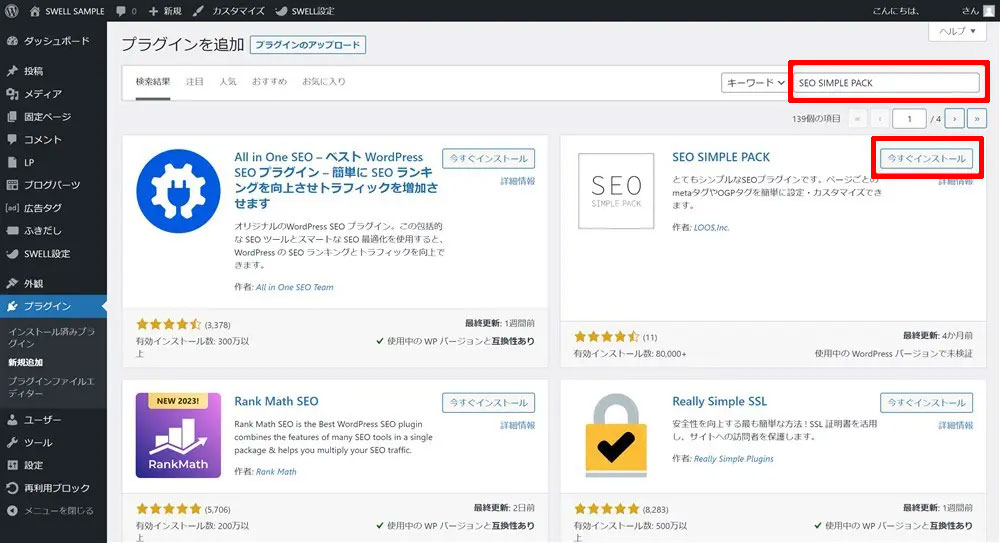
Task: Install SEO SIMPLE PACK with 今すぐインストール
Action: (926, 159)
